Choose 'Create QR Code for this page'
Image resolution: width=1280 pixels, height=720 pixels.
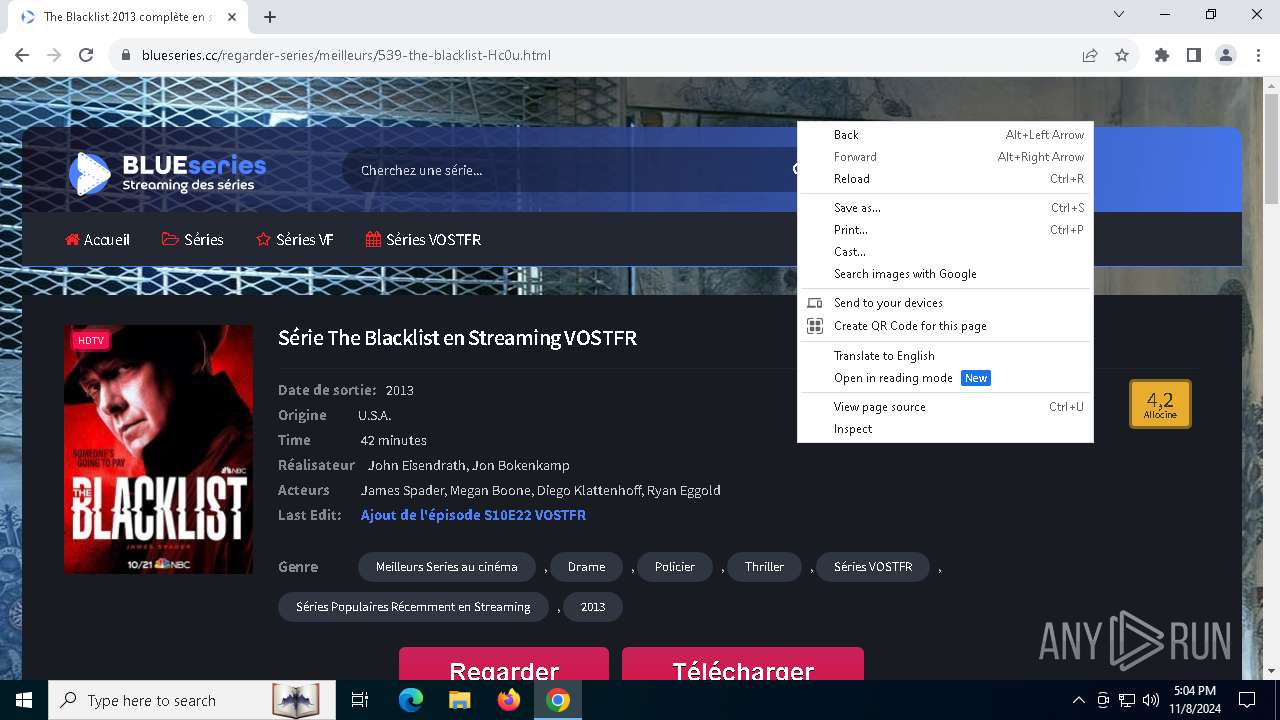tap(945, 326)
